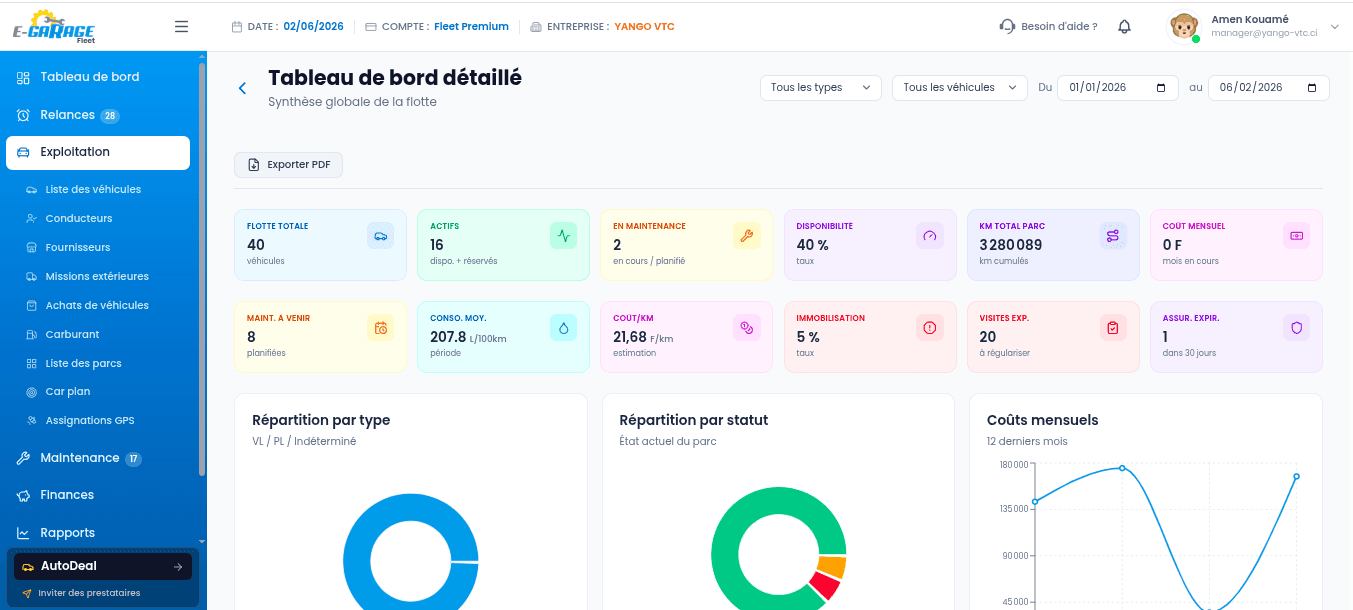Open the Conducteurs page

click(79, 218)
